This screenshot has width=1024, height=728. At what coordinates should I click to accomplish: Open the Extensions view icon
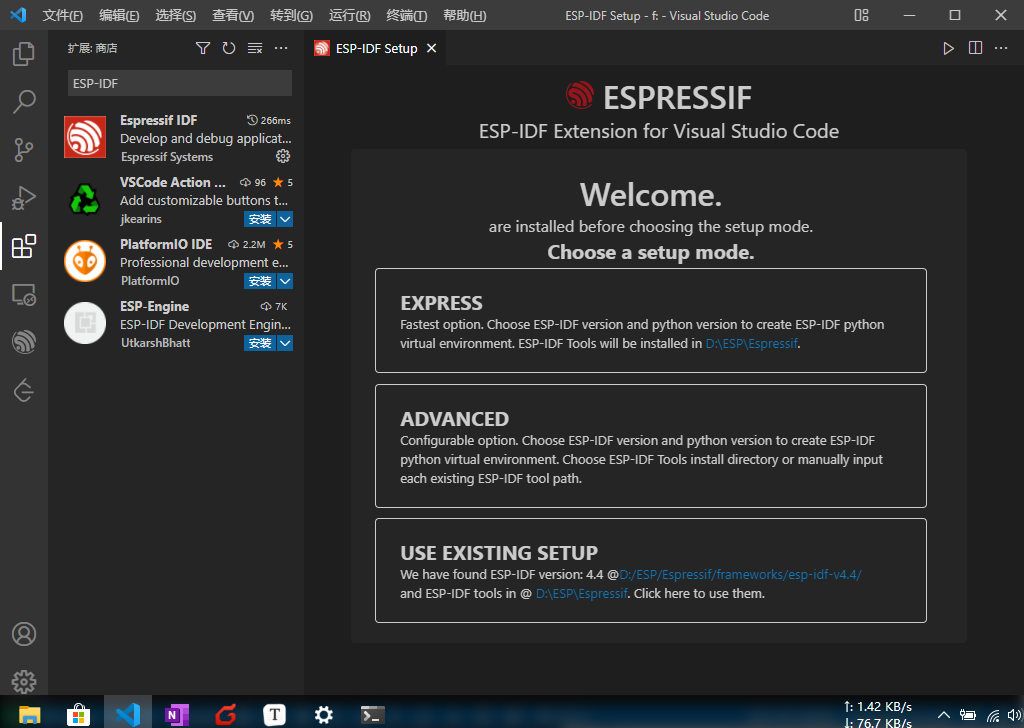click(x=24, y=246)
